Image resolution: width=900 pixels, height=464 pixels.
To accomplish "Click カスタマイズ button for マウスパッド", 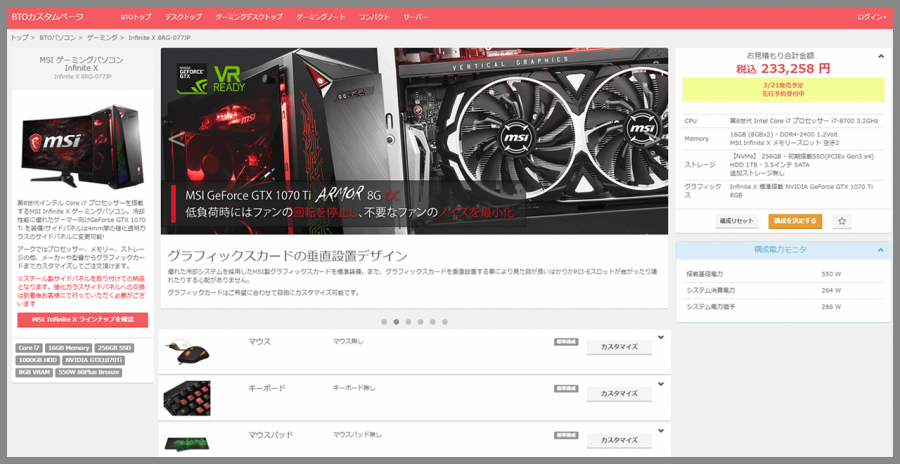I will click(x=619, y=440).
